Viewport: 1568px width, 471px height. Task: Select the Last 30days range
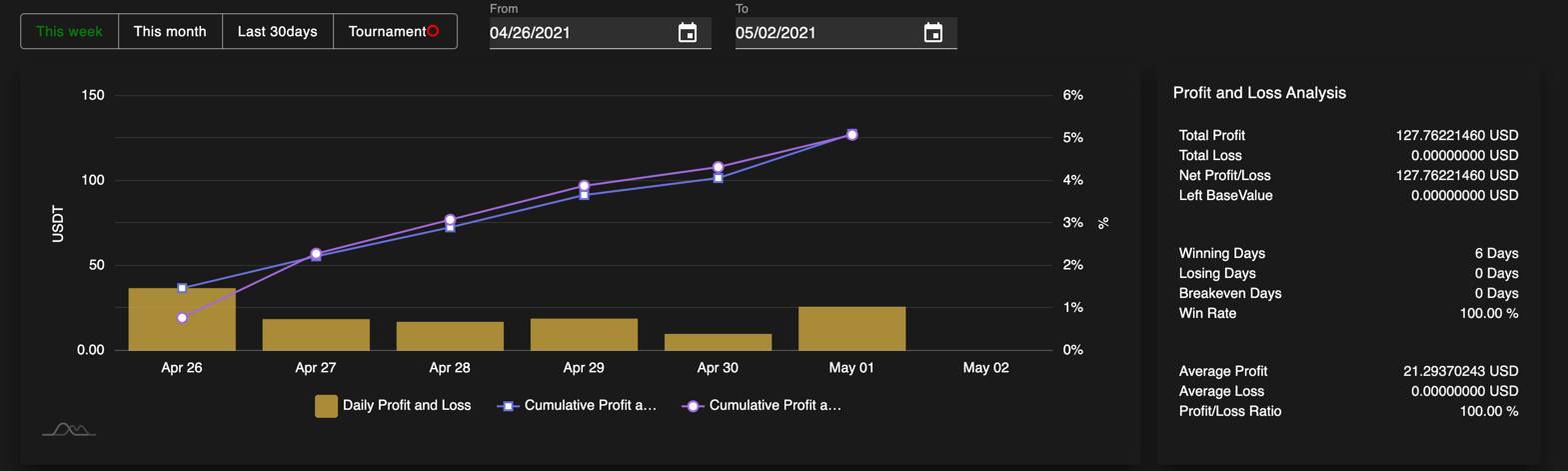(277, 31)
